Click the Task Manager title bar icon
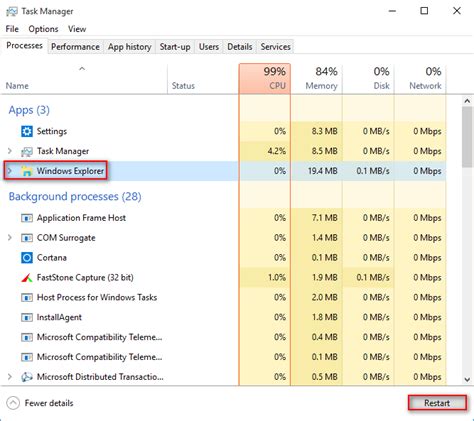This screenshot has width=474, height=421. (x=12, y=12)
